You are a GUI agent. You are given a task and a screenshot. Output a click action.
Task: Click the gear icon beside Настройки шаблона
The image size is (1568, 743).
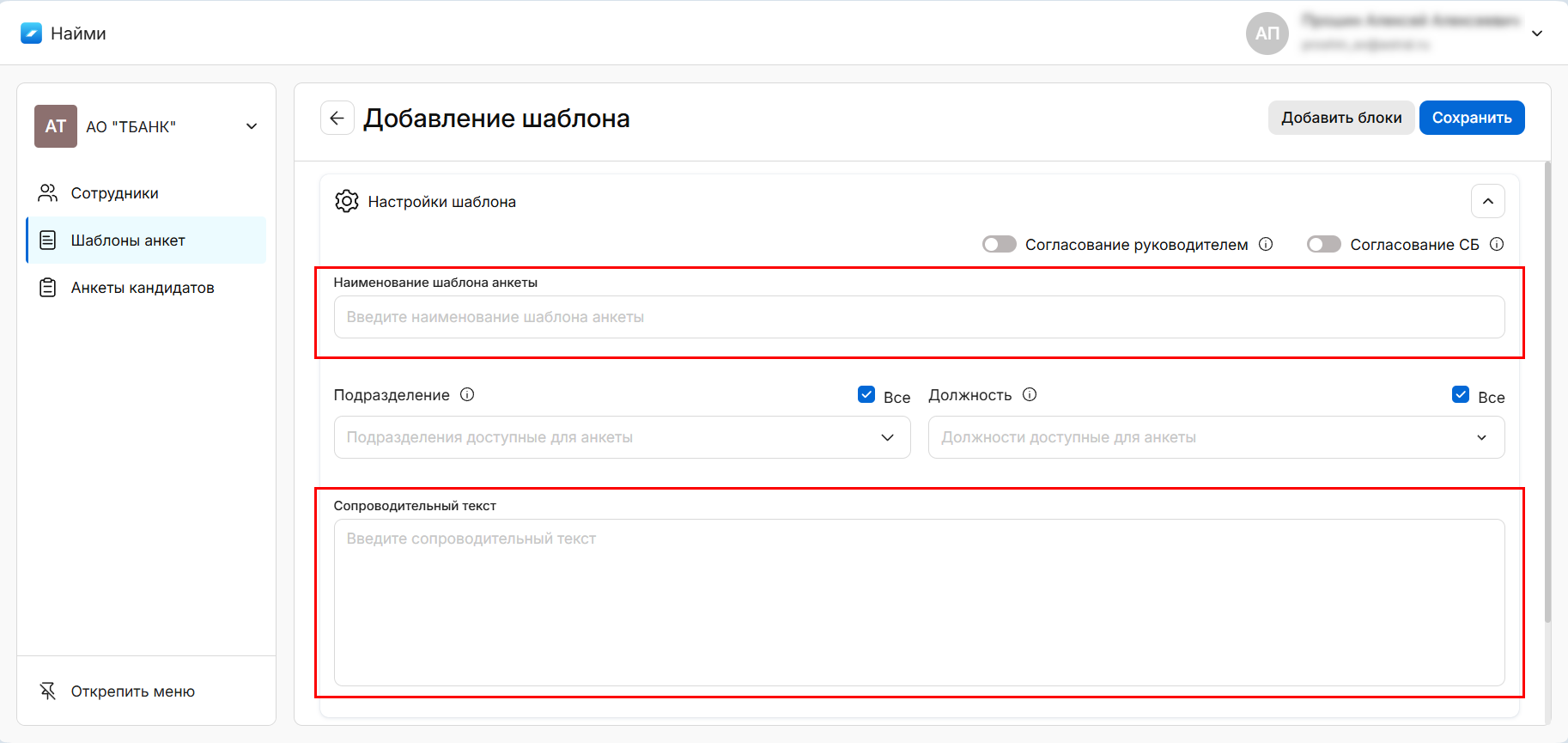coord(347,201)
